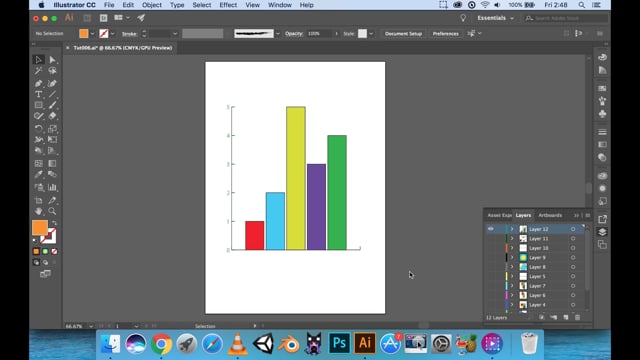The width and height of the screenshot is (640, 360).
Task: Click the target circle of Layer 11
Action: click(573, 238)
